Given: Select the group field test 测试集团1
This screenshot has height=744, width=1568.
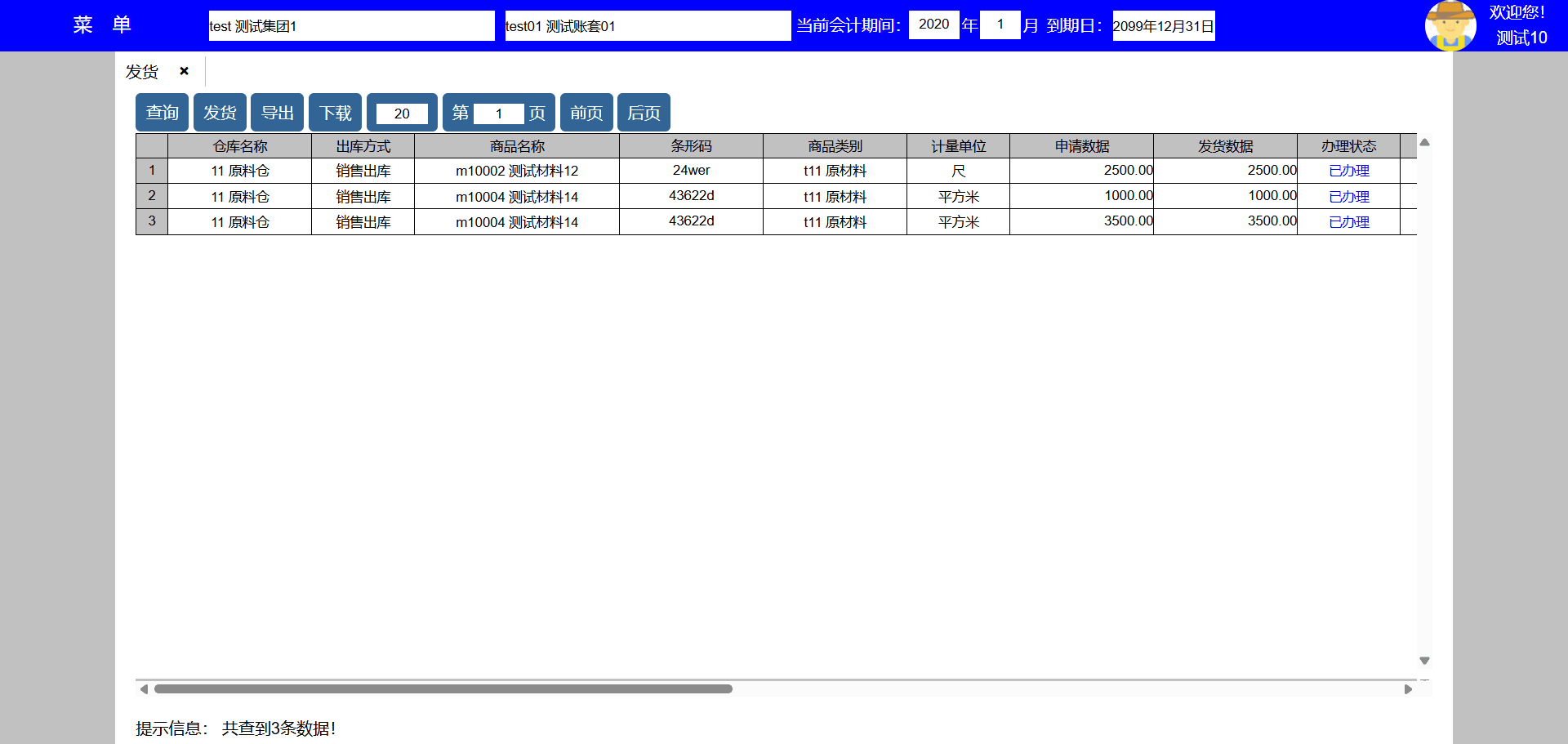Looking at the screenshot, I should [x=351, y=26].
